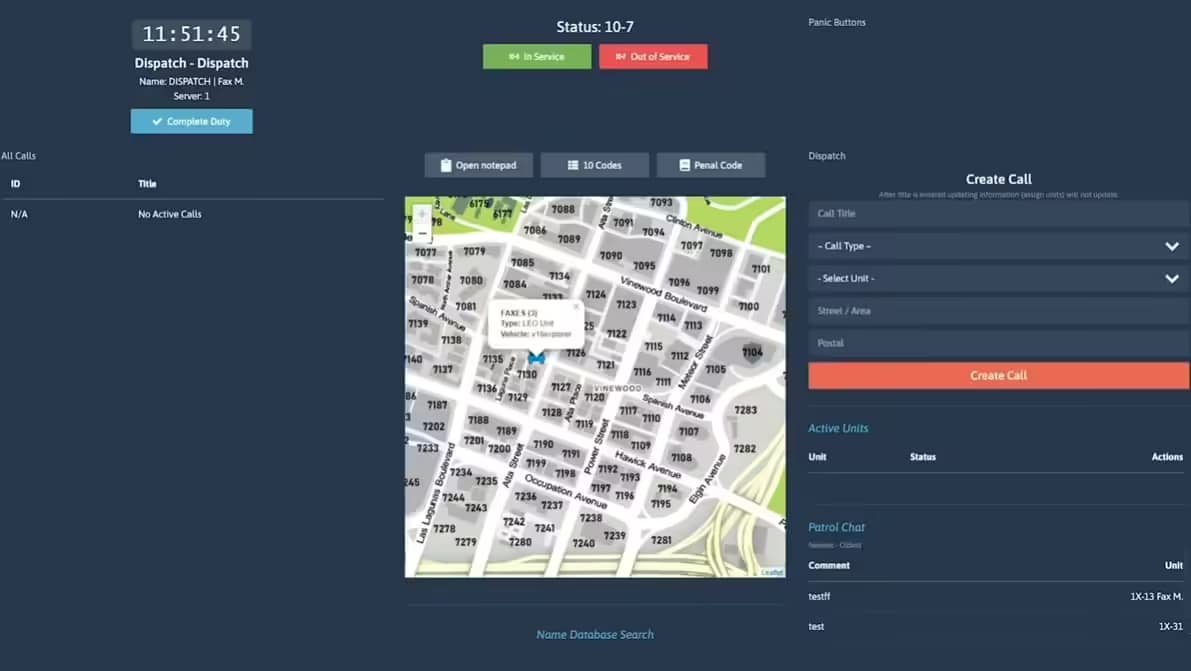The image size is (1191, 671).
Task: Open the Select Unit dropdown
Action: tap(990, 278)
